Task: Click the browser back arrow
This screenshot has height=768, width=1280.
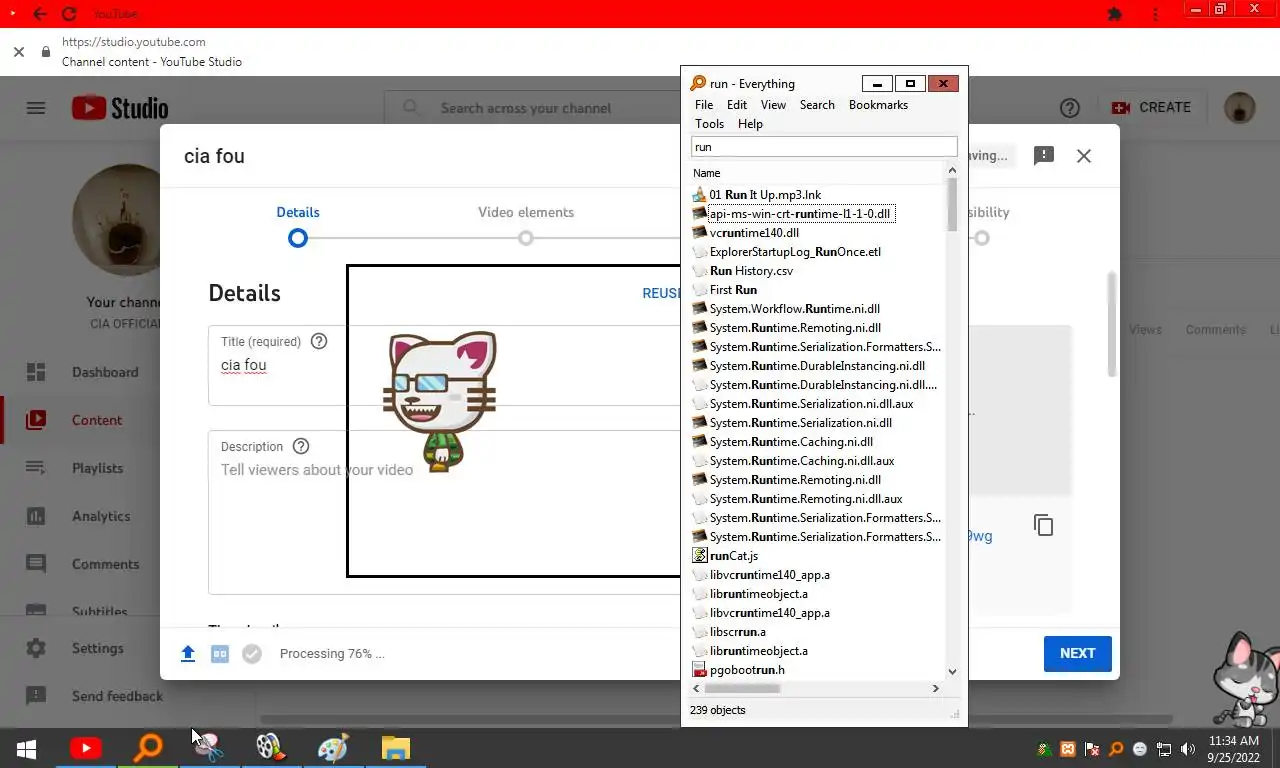Action: 39,14
